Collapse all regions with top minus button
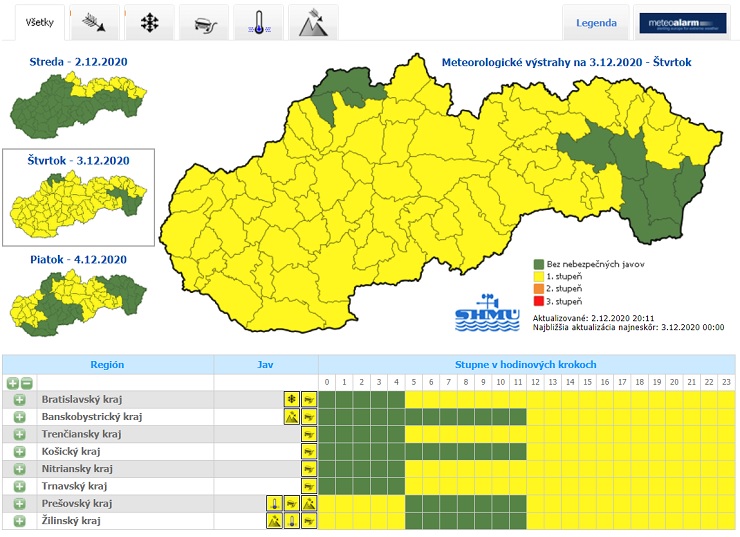 [x=26, y=383]
